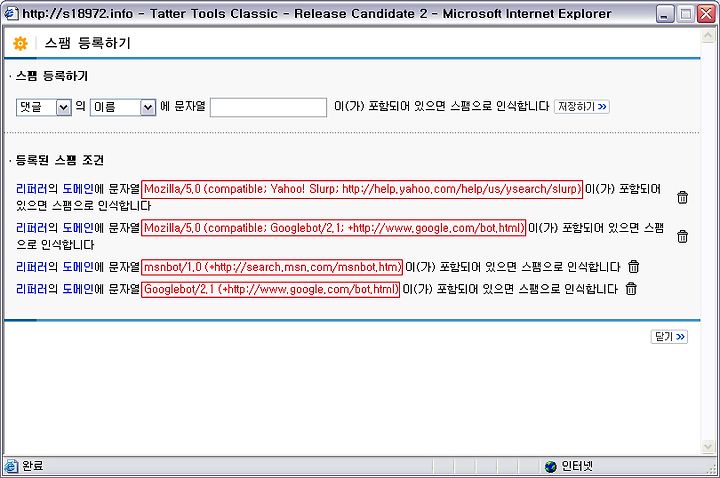Viewport: 720px width, 478px height.
Task: Click 리퍼러 link in Mozilla Googlebot compatible rule
Action: coord(32,227)
